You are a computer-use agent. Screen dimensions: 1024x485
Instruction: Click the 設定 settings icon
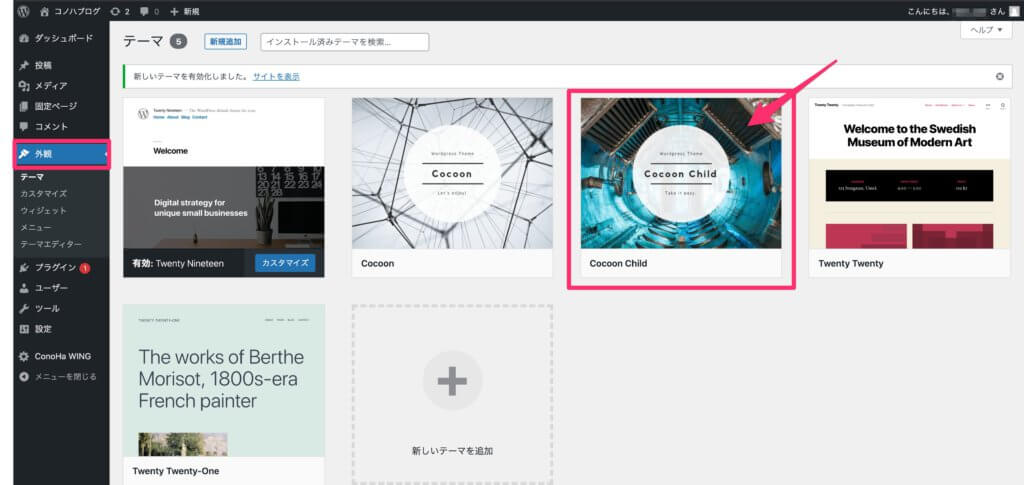click(x=24, y=329)
